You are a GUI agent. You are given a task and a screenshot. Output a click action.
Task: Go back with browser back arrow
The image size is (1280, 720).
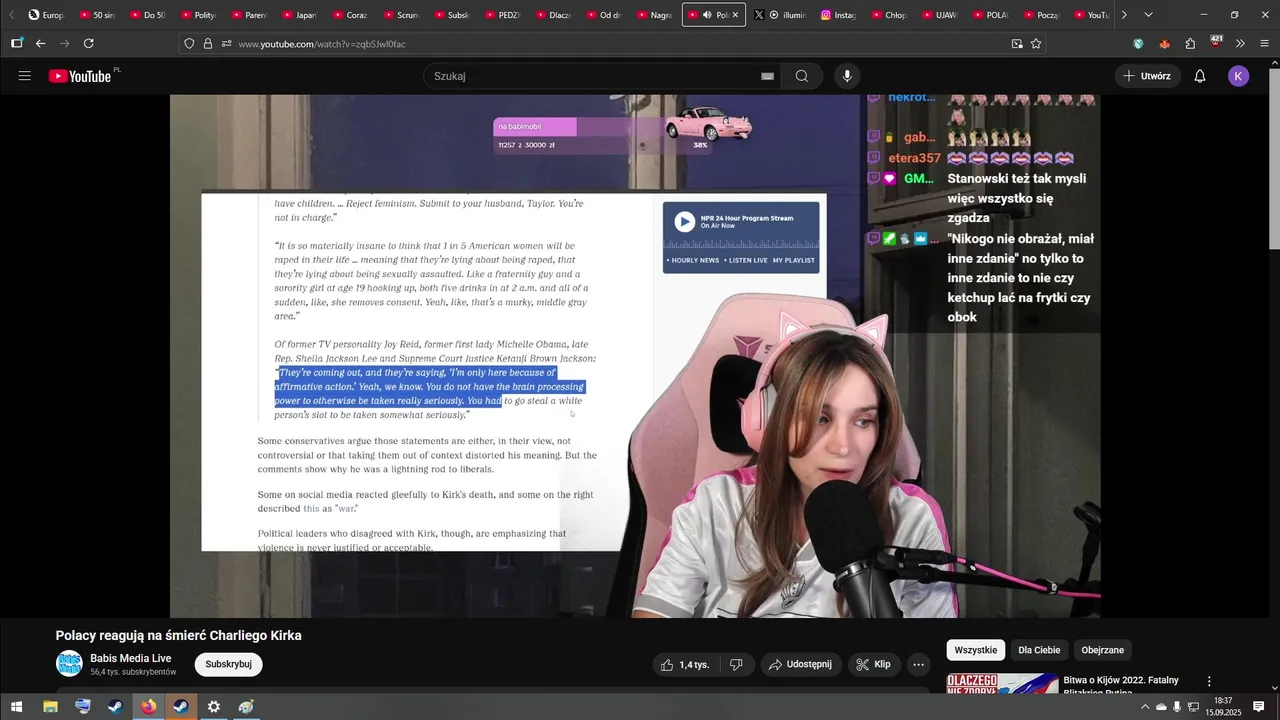41,43
